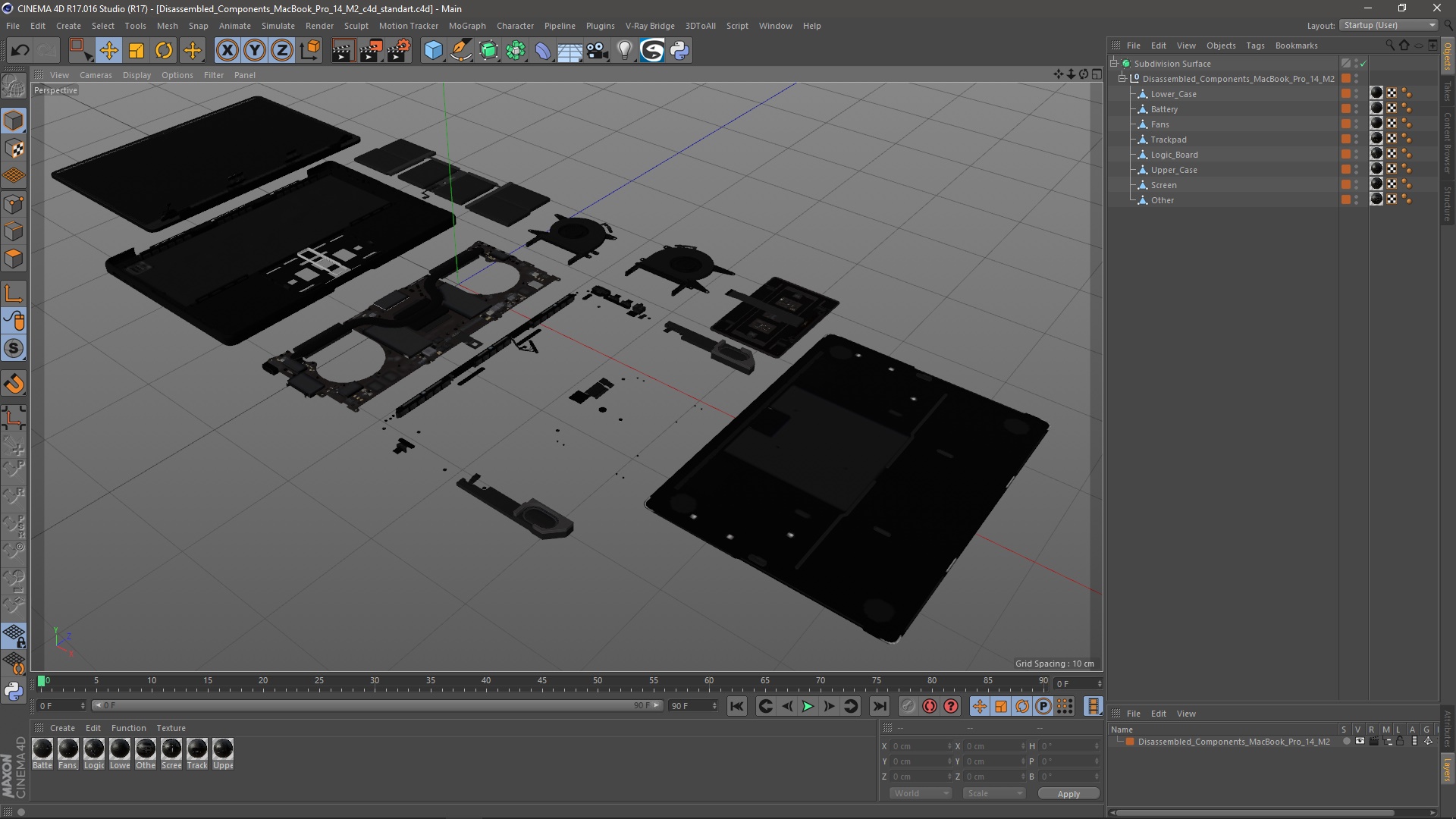Viewport: 1456px width, 819px height.
Task: Click the Floor environment icon
Action: coord(570,51)
